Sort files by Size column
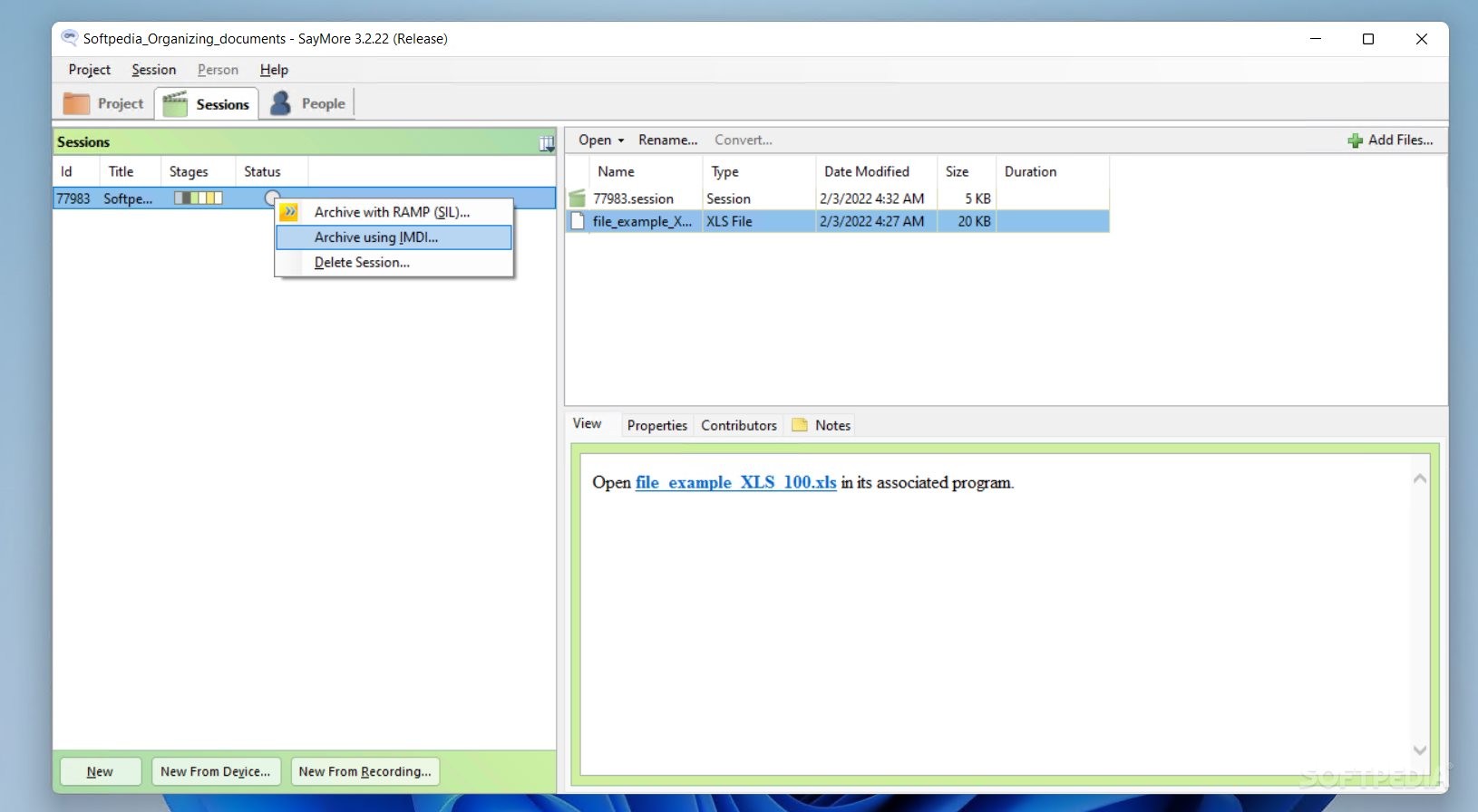Image resolution: width=1478 pixels, height=812 pixels. click(967, 171)
